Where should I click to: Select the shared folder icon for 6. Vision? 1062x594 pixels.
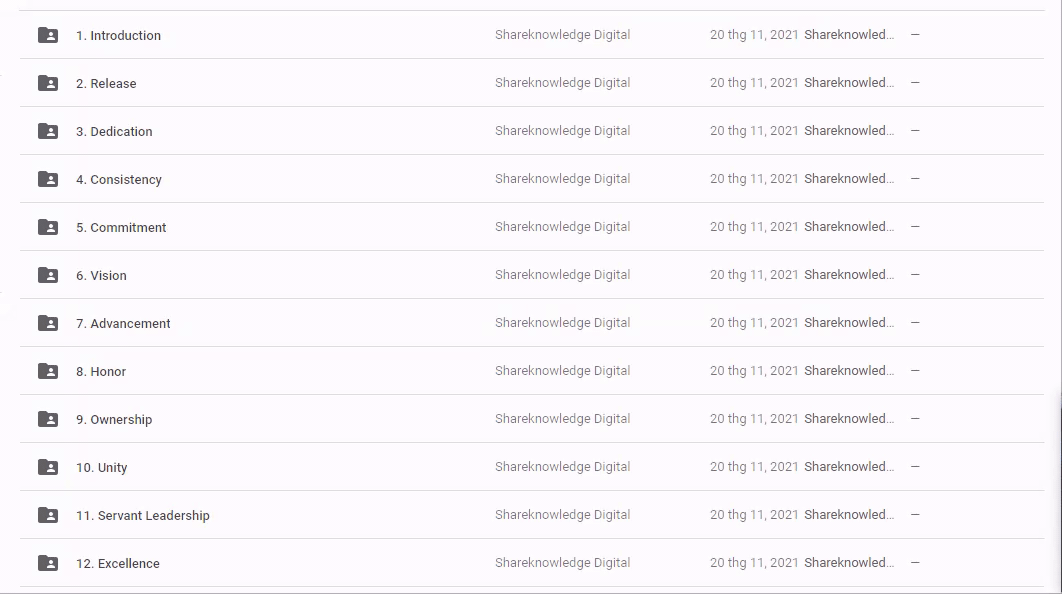coord(48,275)
